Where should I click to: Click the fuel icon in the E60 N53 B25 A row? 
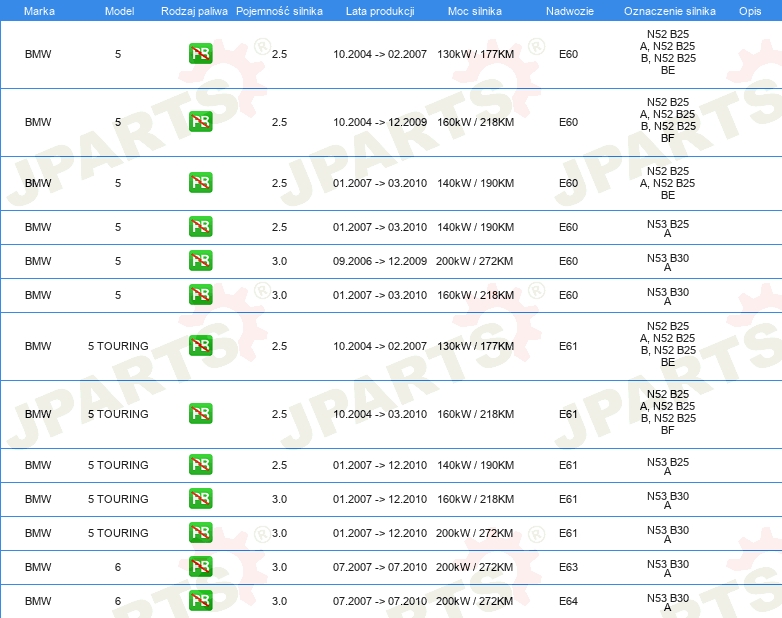click(x=201, y=226)
